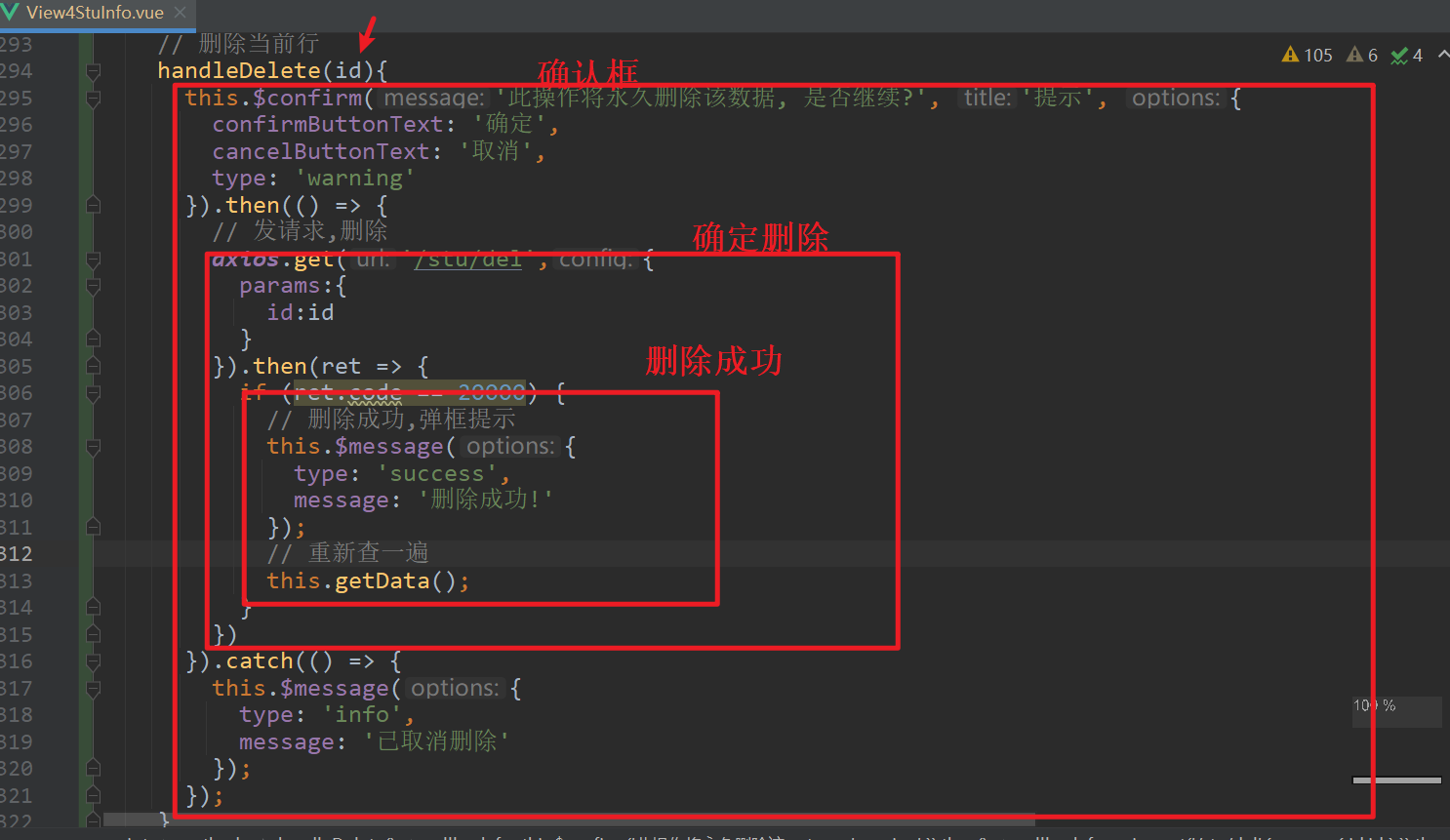Viewport: 1450px width, 840px height.
Task: Click line number 318 in the gutter
Action: [17, 715]
